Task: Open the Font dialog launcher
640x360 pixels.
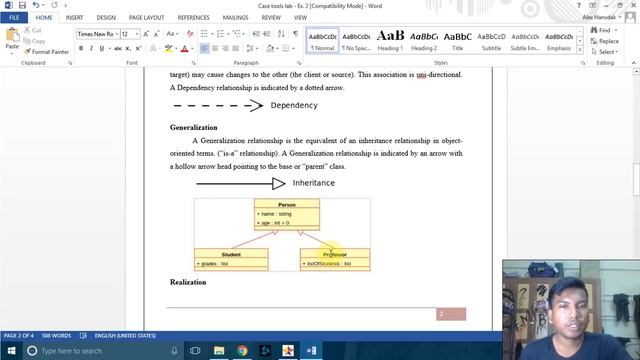Action: pos(193,63)
